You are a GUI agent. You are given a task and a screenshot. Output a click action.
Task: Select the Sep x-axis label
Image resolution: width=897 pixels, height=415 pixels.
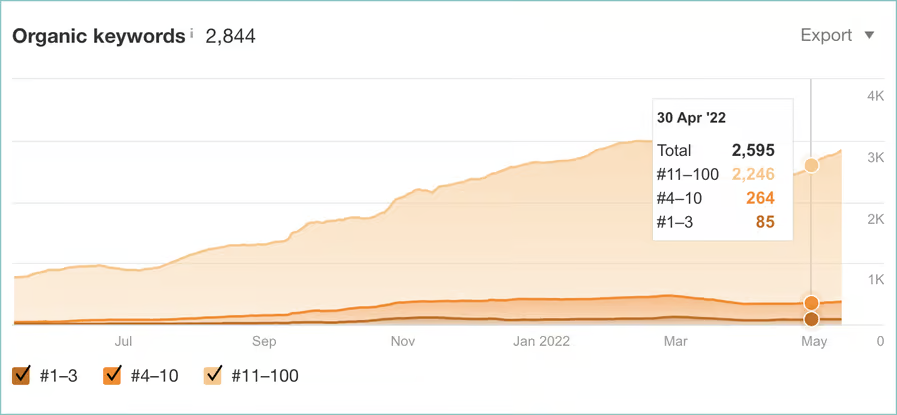pos(264,341)
